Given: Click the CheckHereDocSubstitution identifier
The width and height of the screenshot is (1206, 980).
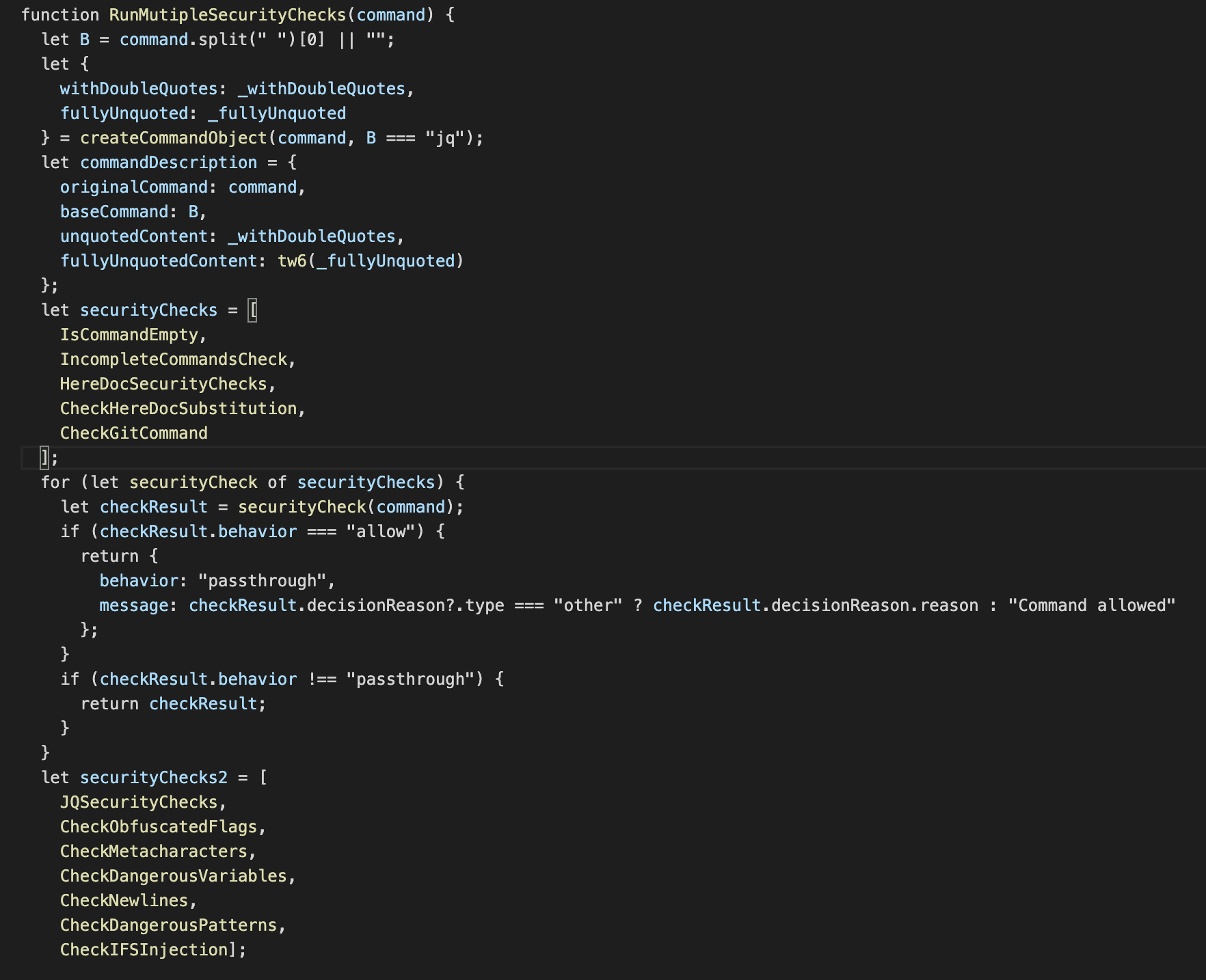Looking at the screenshot, I should pyautogui.click(x=178, y=409).
